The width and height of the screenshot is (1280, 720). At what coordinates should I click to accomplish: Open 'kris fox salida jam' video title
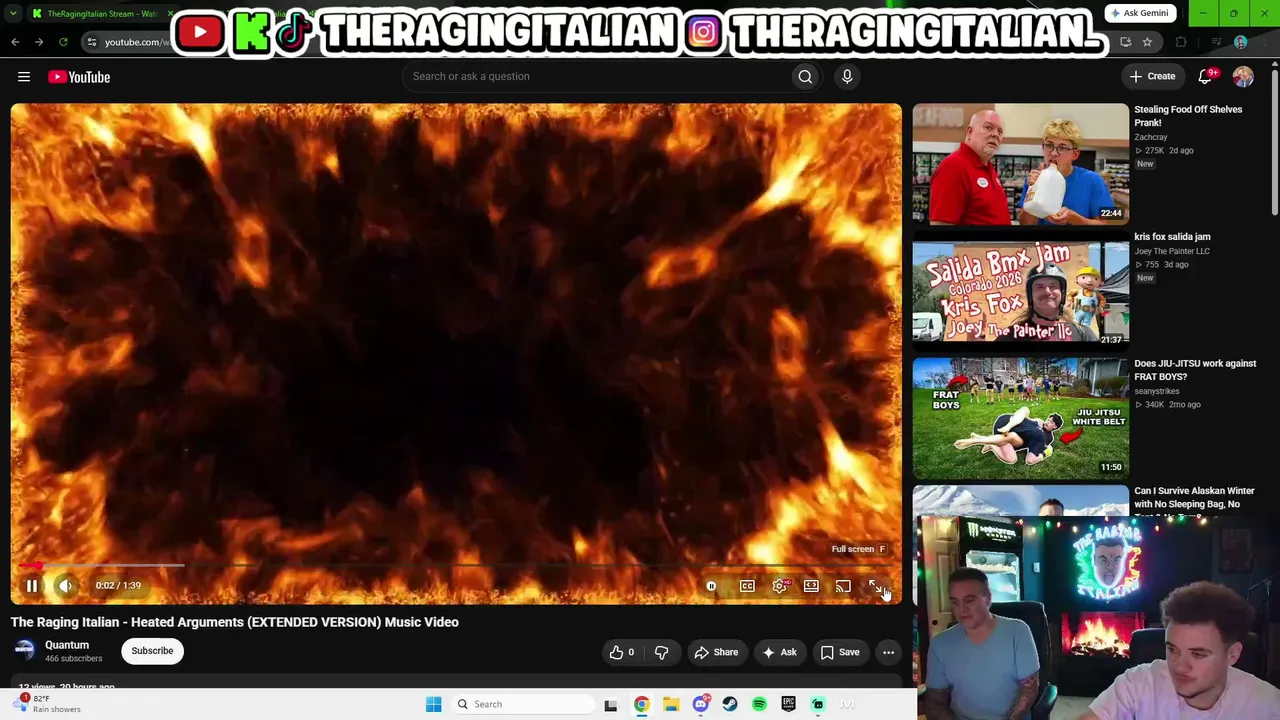click(1172, 237)
